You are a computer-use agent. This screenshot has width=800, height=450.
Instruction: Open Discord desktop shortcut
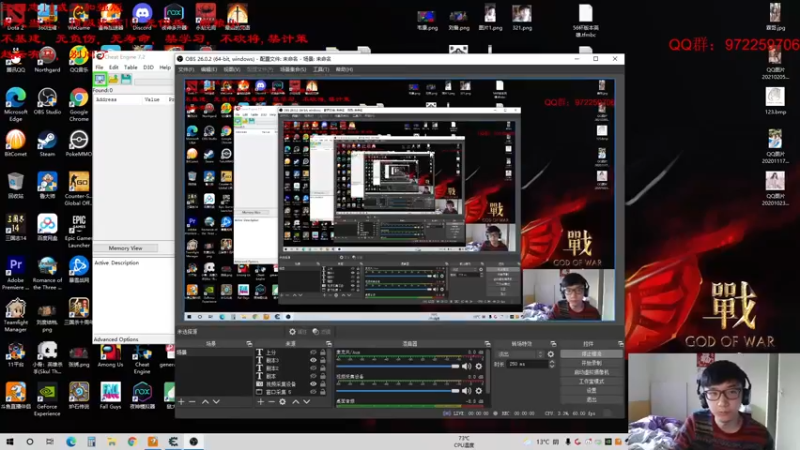point(142,16)
